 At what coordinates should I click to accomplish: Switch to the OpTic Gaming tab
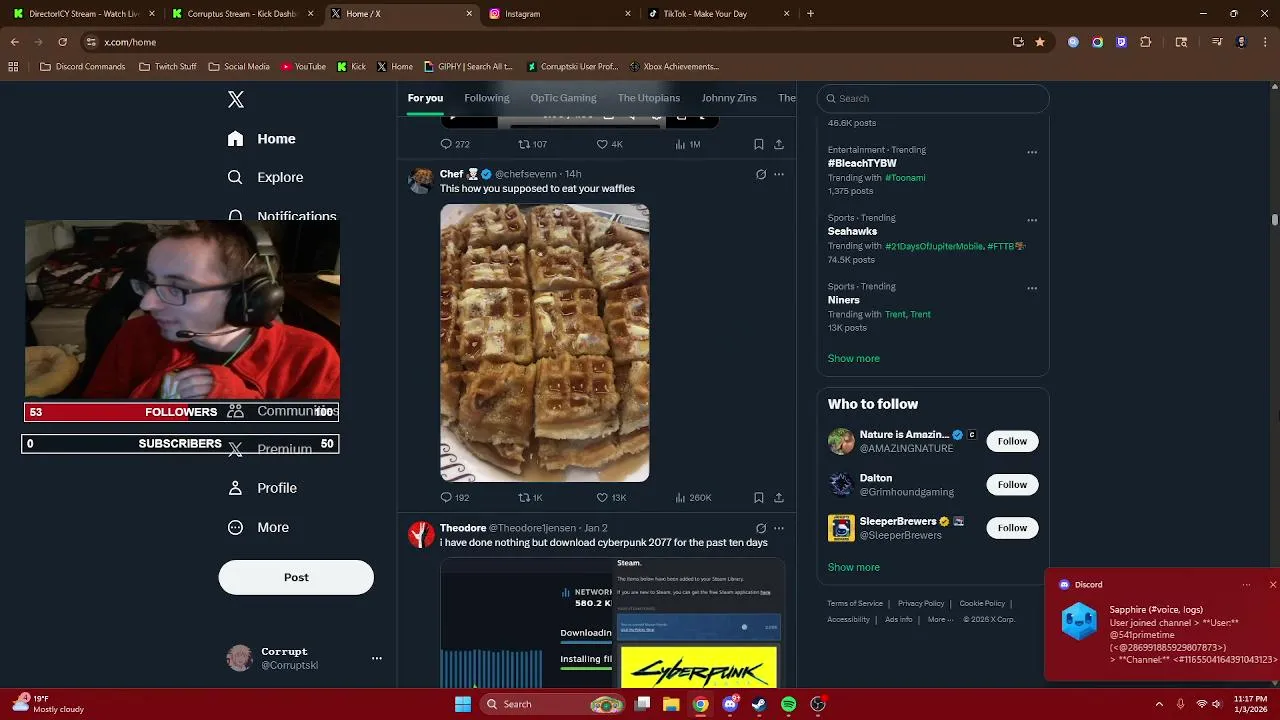[563, 98]
